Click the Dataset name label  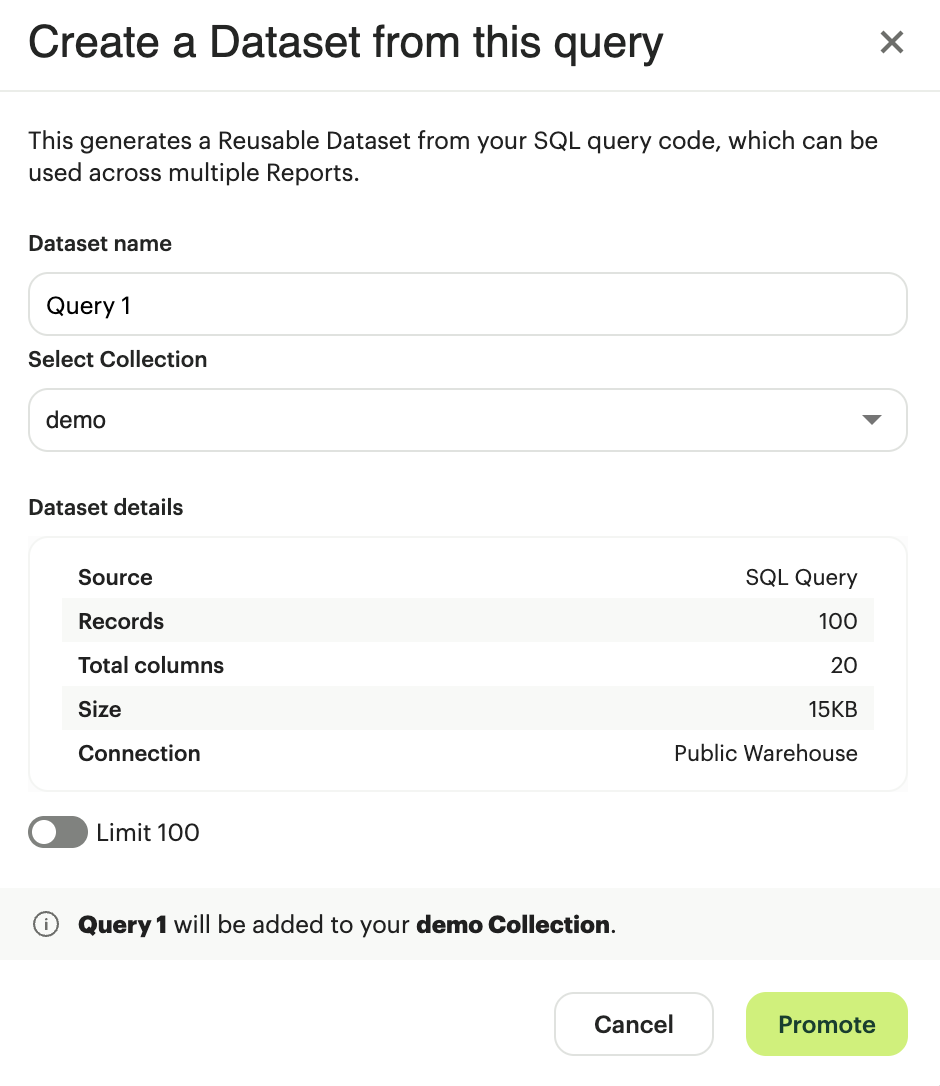click(x=100, y=244)
